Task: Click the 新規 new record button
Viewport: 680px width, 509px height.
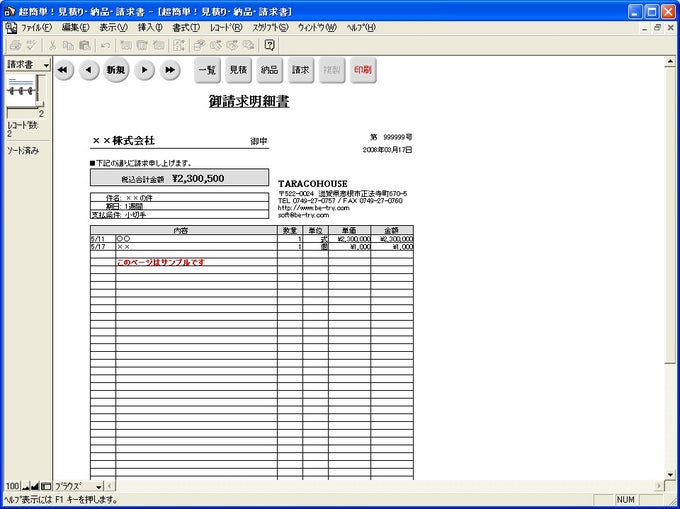Action: pos(116,70)
